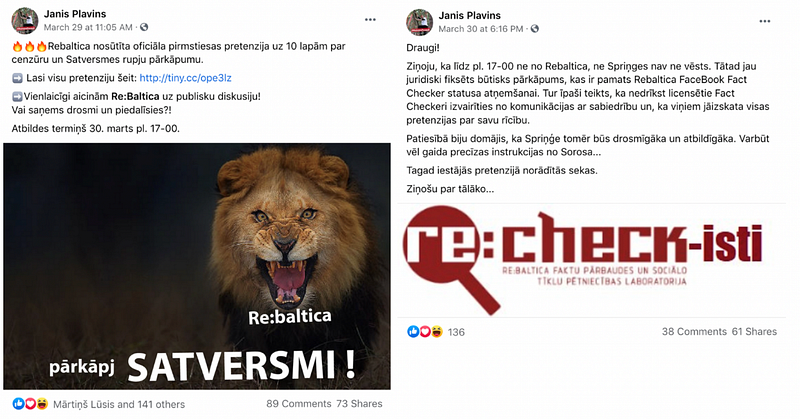Click the like reaction icon under the lion post

(18, 404)
